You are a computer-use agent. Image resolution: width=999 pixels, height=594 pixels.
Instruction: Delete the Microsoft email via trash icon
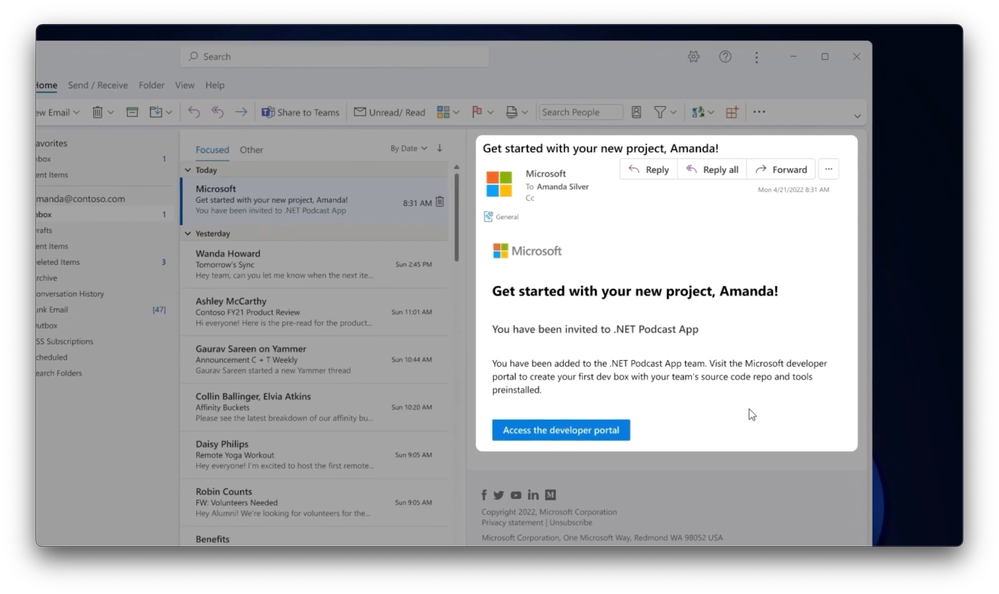pos(440,202)
